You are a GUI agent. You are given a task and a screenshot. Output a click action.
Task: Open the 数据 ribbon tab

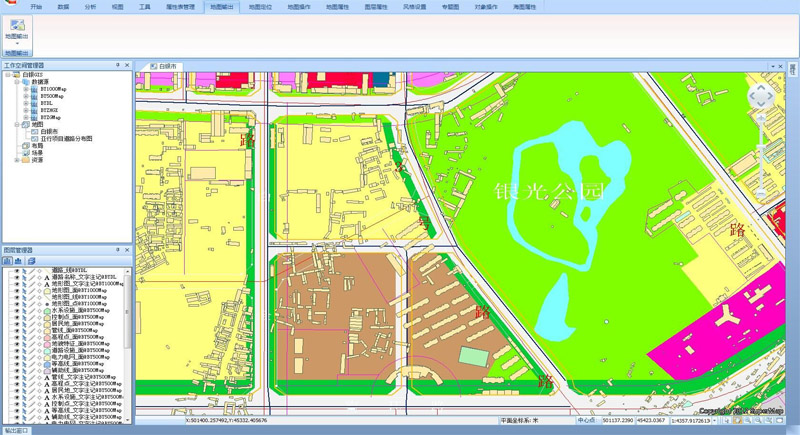click(63, 6)
